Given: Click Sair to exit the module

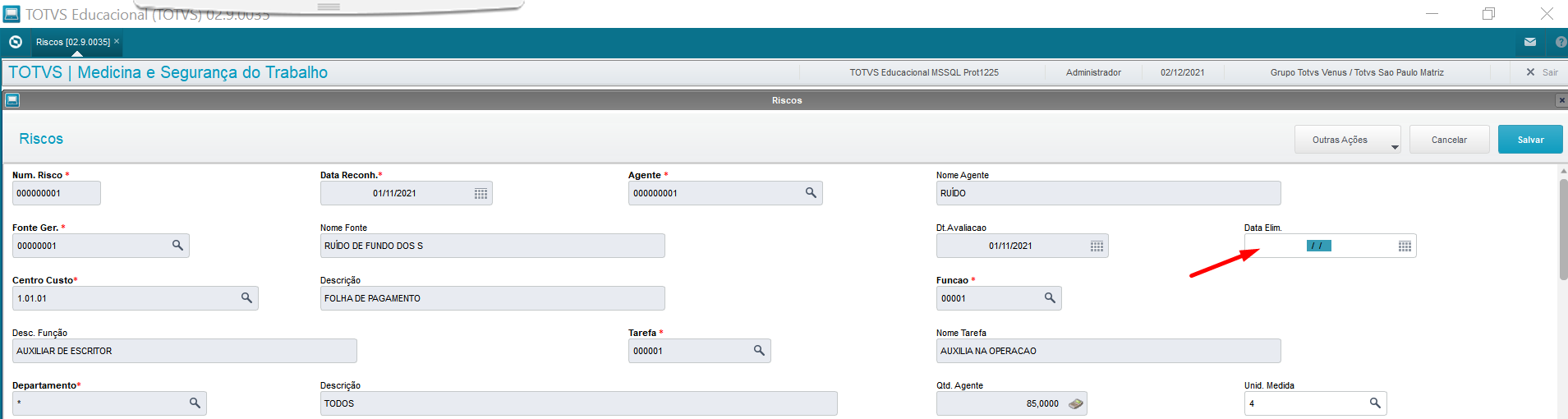Looking at the screenshot, I should pos(1542,72).
